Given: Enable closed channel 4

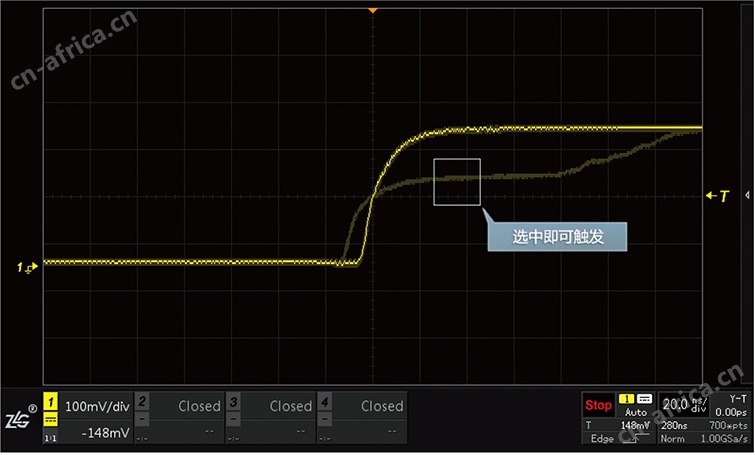Looking at the screenshot, I should 362,417.
